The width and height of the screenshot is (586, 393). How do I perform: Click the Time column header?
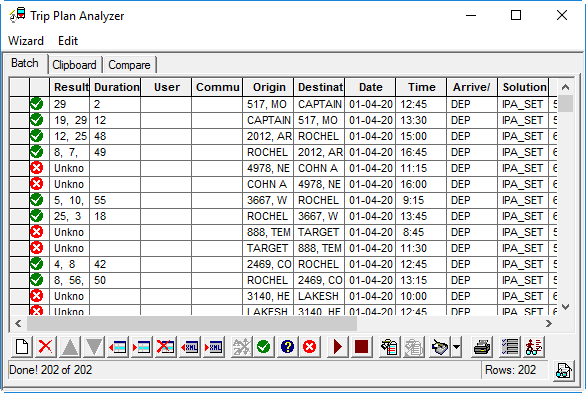click(x=421, y=87)
